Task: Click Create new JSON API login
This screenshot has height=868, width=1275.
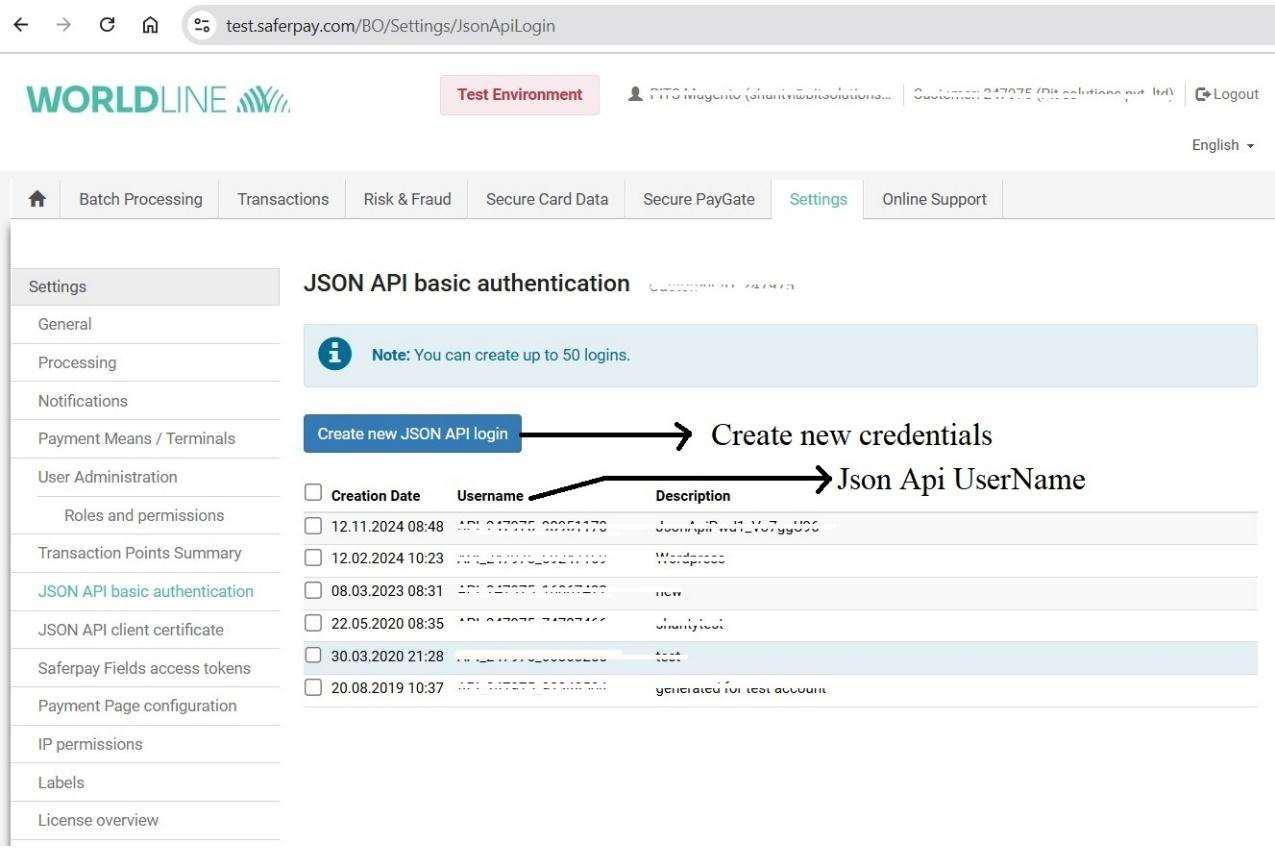Action: pos(412,434)
